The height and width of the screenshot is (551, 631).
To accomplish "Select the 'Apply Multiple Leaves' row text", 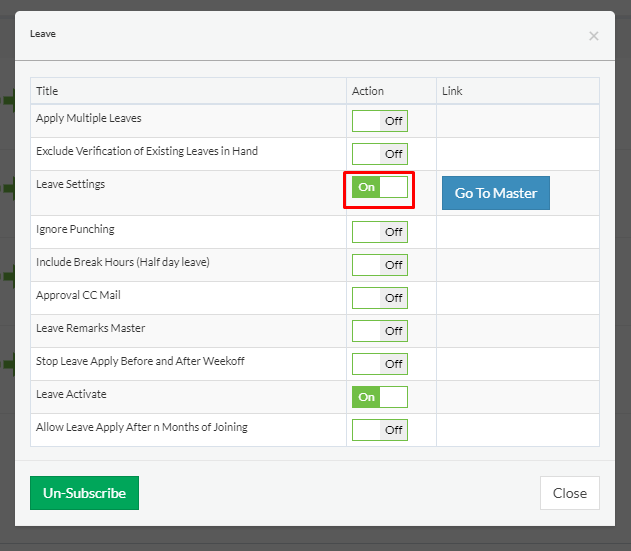I will pos(89,118).
